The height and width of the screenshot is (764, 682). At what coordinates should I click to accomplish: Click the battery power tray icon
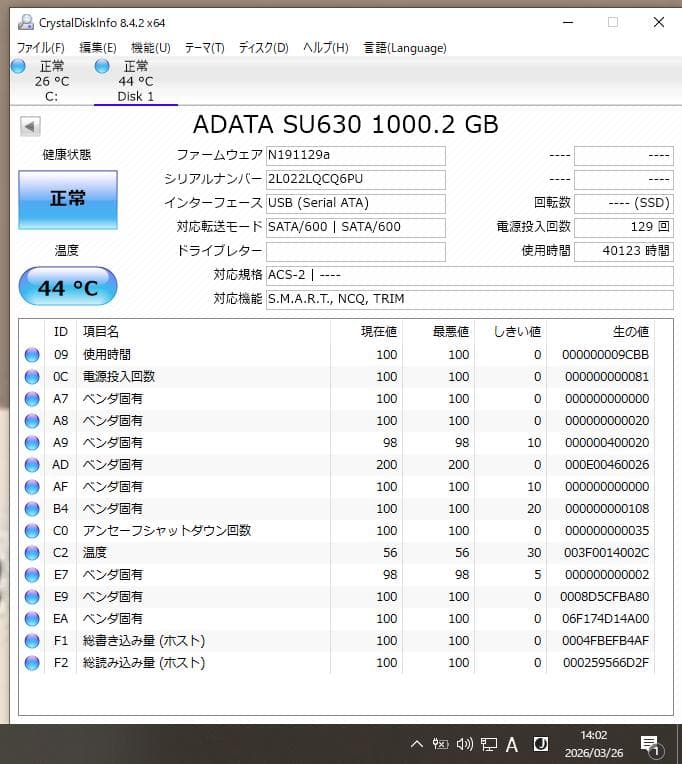click(440, 744)
